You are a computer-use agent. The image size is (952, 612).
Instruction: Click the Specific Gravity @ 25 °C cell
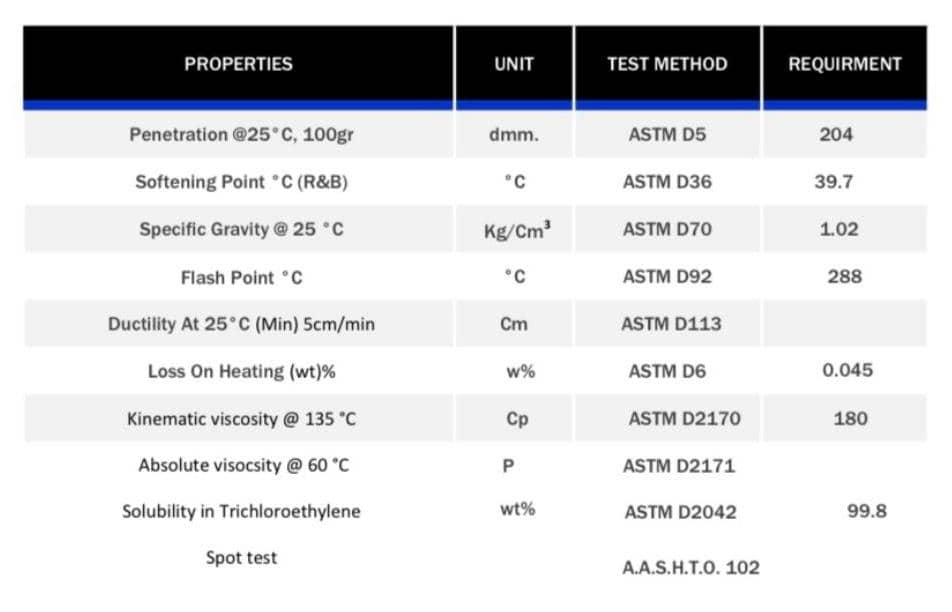click(x=241, y=229)
